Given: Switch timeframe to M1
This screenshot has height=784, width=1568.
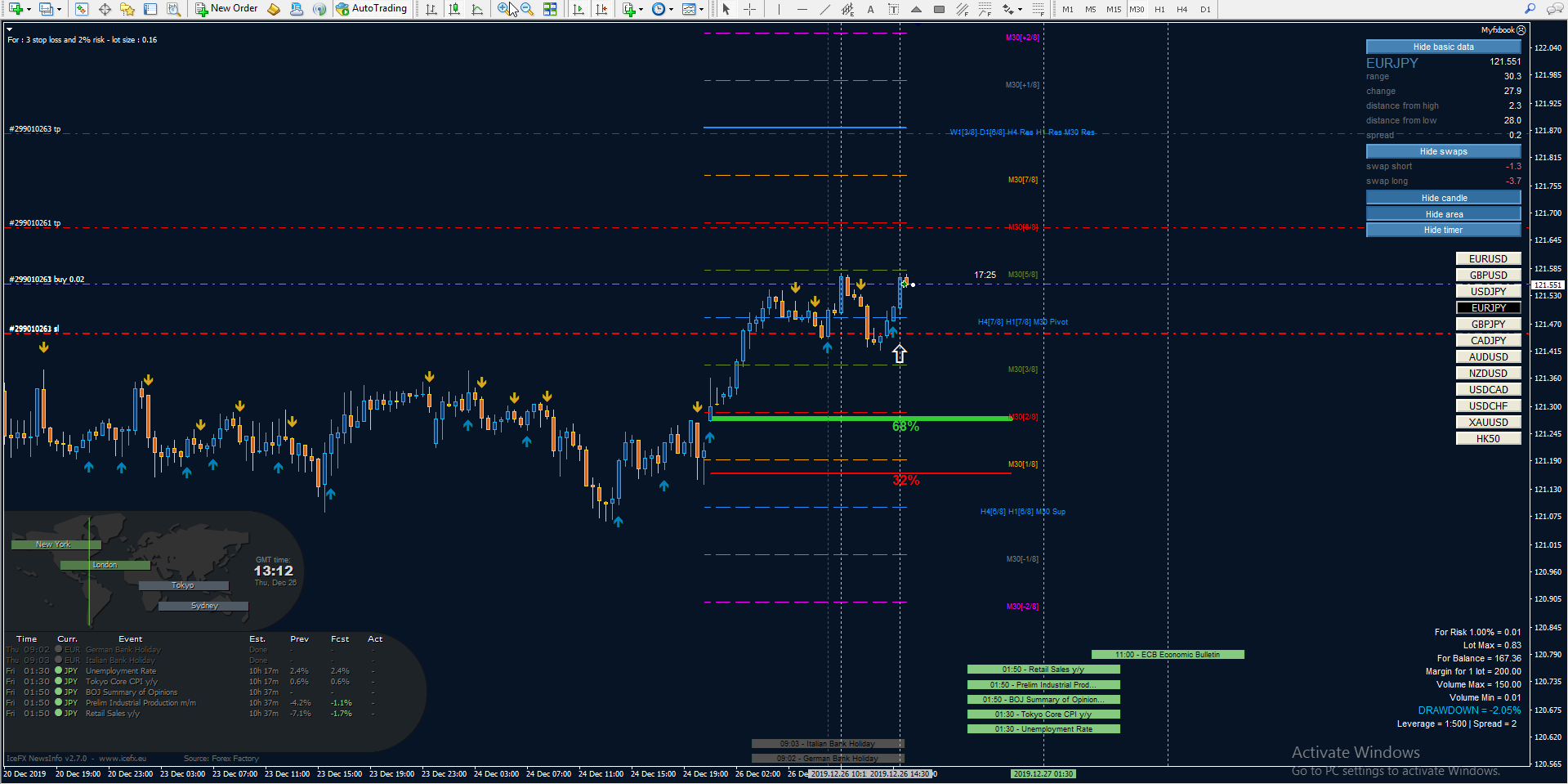Looking at the screenshot, I should click(x=1068, y=9).
